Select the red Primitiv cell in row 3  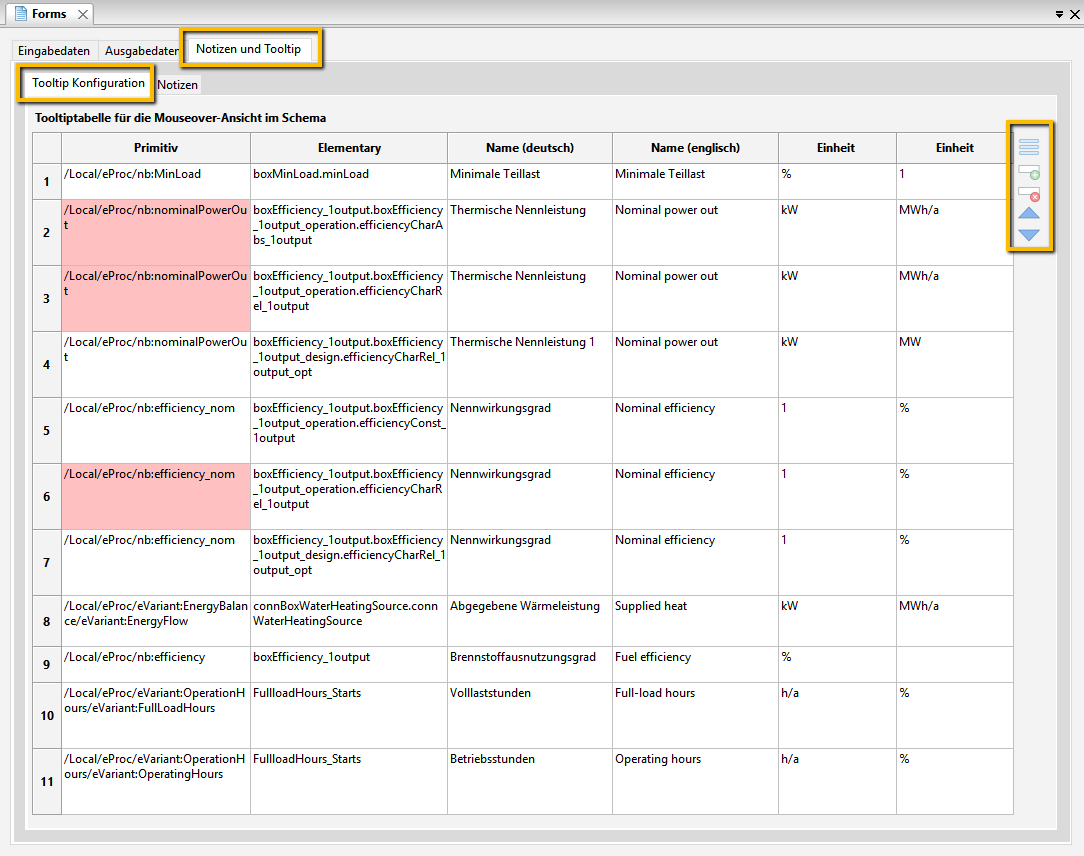pyautogui.click(x=156, y=299)
